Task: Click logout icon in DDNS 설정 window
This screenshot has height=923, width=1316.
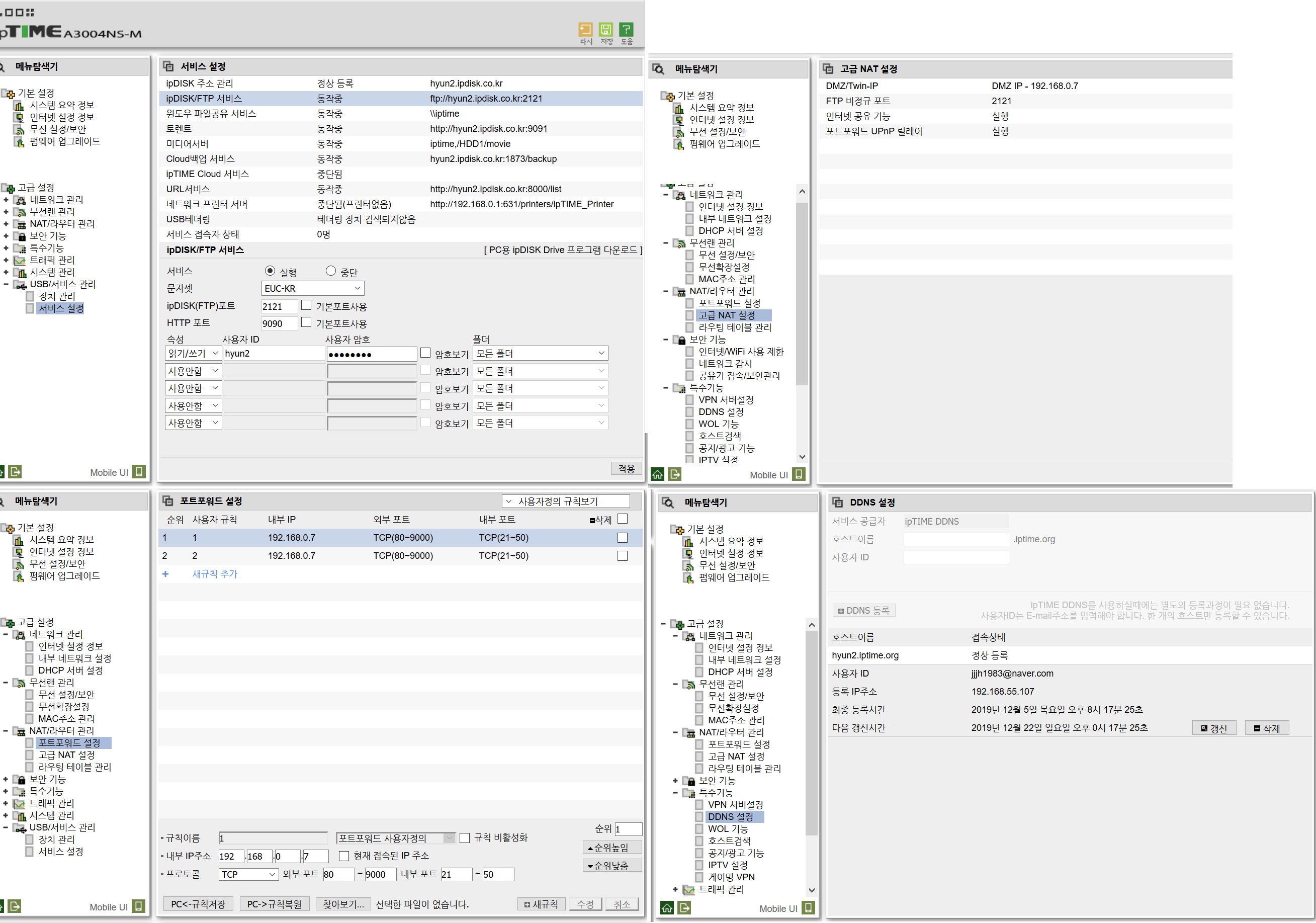Action: 684,908
